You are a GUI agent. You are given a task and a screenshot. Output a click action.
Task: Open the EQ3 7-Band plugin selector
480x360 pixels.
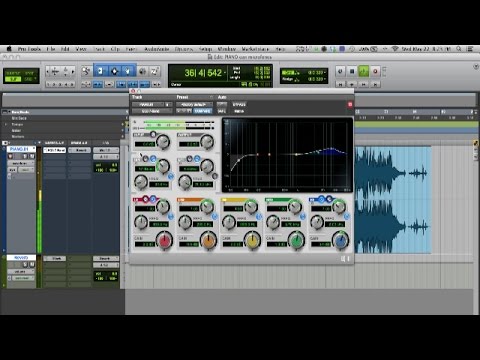tap(151, 111)
